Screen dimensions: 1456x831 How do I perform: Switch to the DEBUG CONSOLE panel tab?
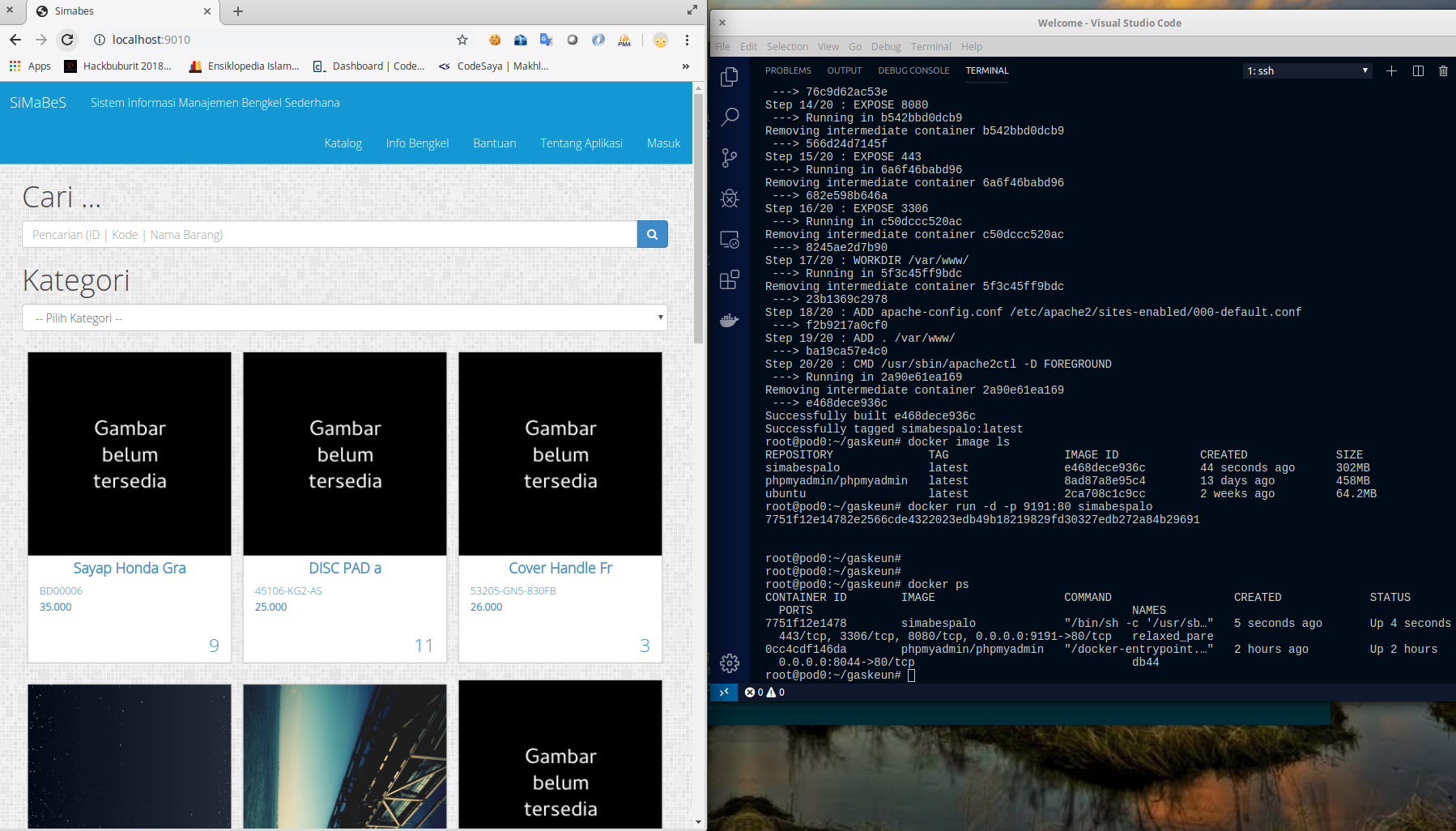click(x=913, y=71)
